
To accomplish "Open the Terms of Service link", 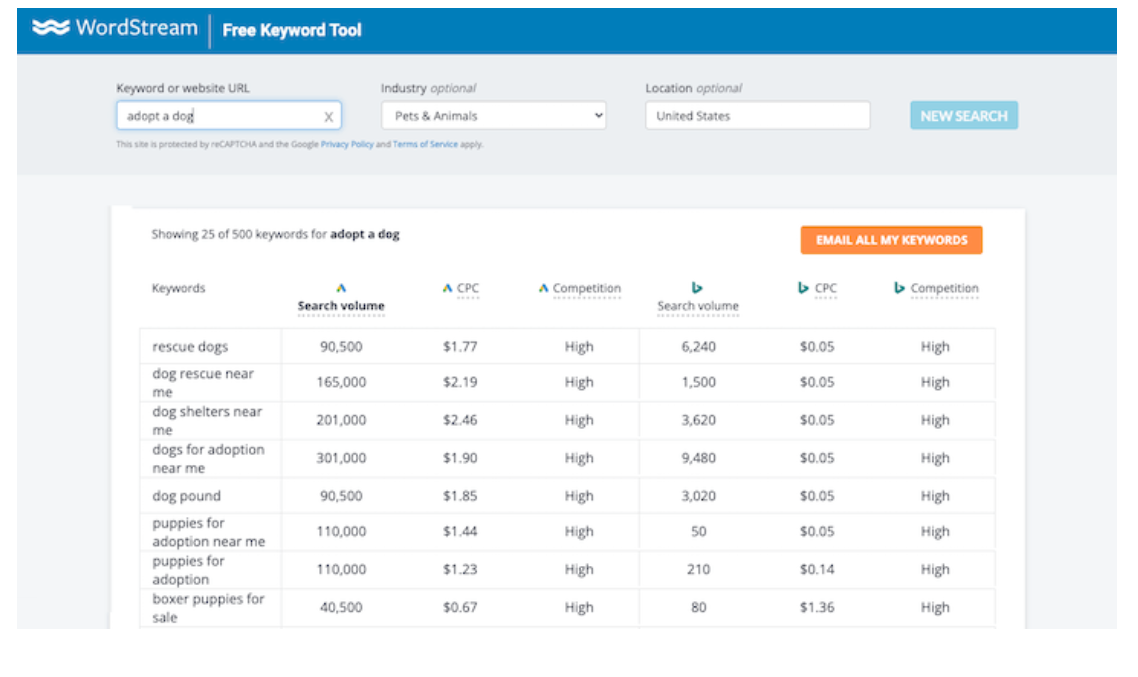I will point(426,145).
